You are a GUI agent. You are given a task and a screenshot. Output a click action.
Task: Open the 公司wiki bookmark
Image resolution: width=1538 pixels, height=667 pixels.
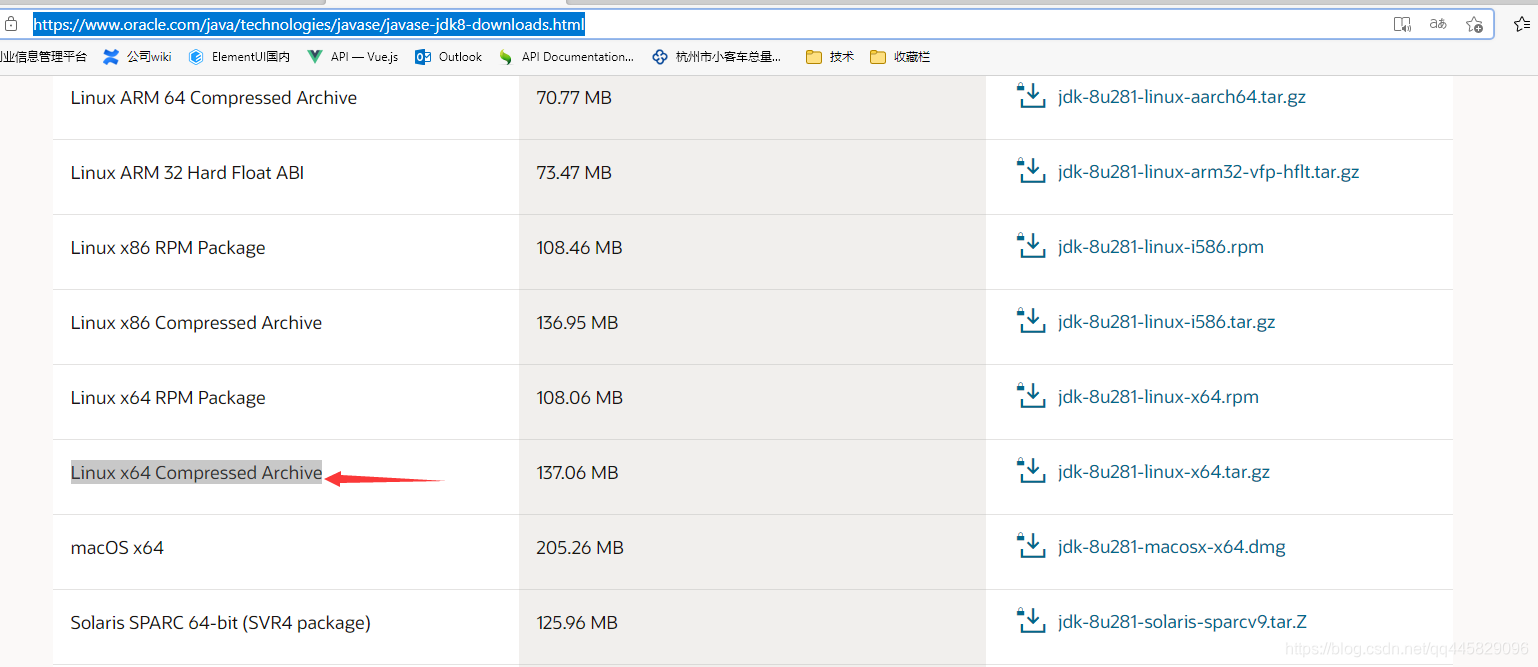click(x=137, y=57)
